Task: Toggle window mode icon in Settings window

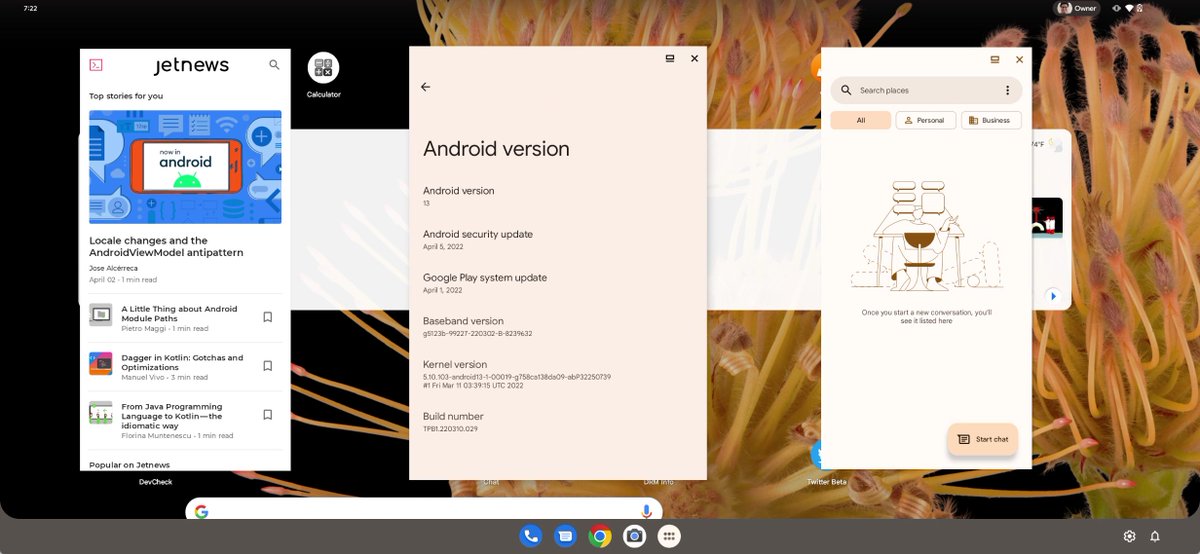Action: click(670, 58)
